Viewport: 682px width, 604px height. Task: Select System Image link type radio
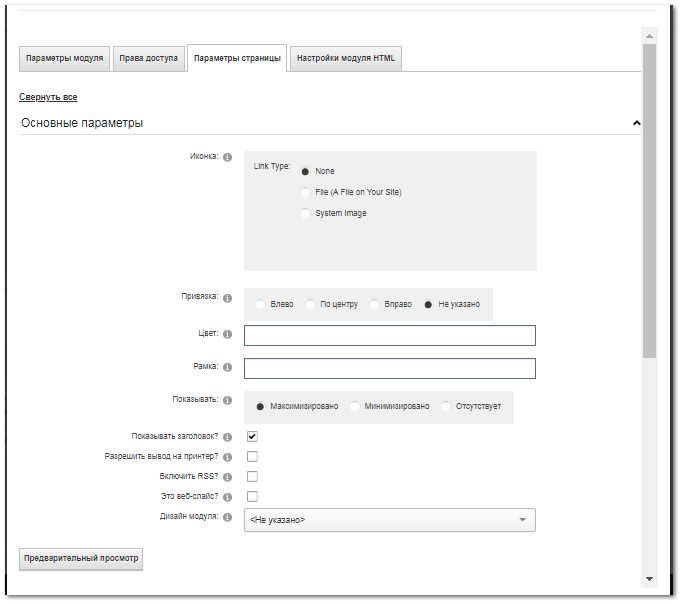(x=305, y=213)
